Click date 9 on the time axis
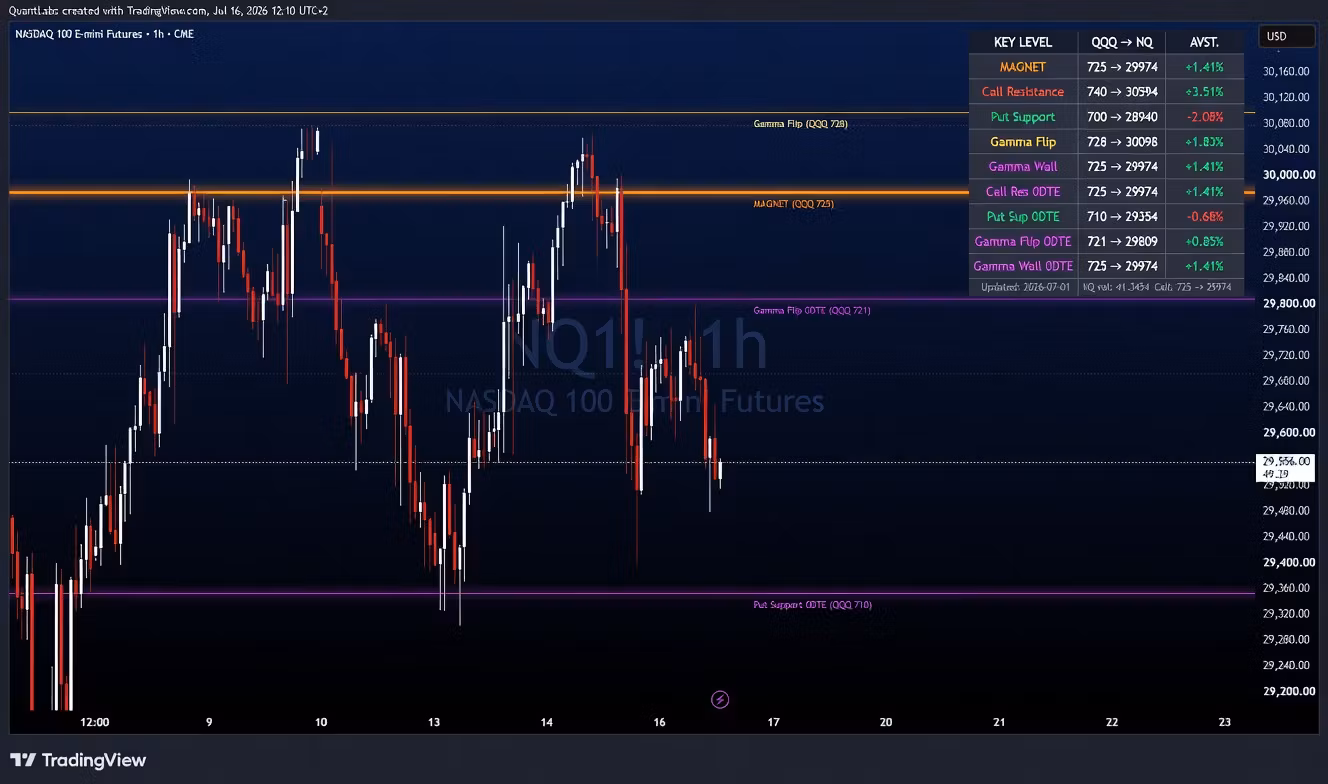This screenshot has width=1328, height=784. [x=208, y=722]
